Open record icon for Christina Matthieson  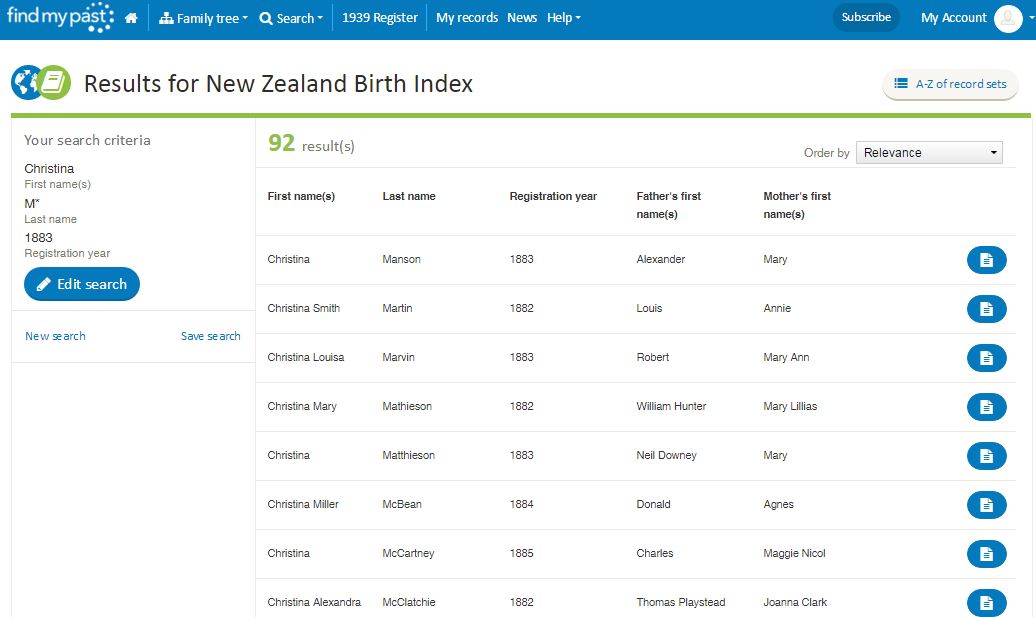pyautogui.click(x=986, y=456)
